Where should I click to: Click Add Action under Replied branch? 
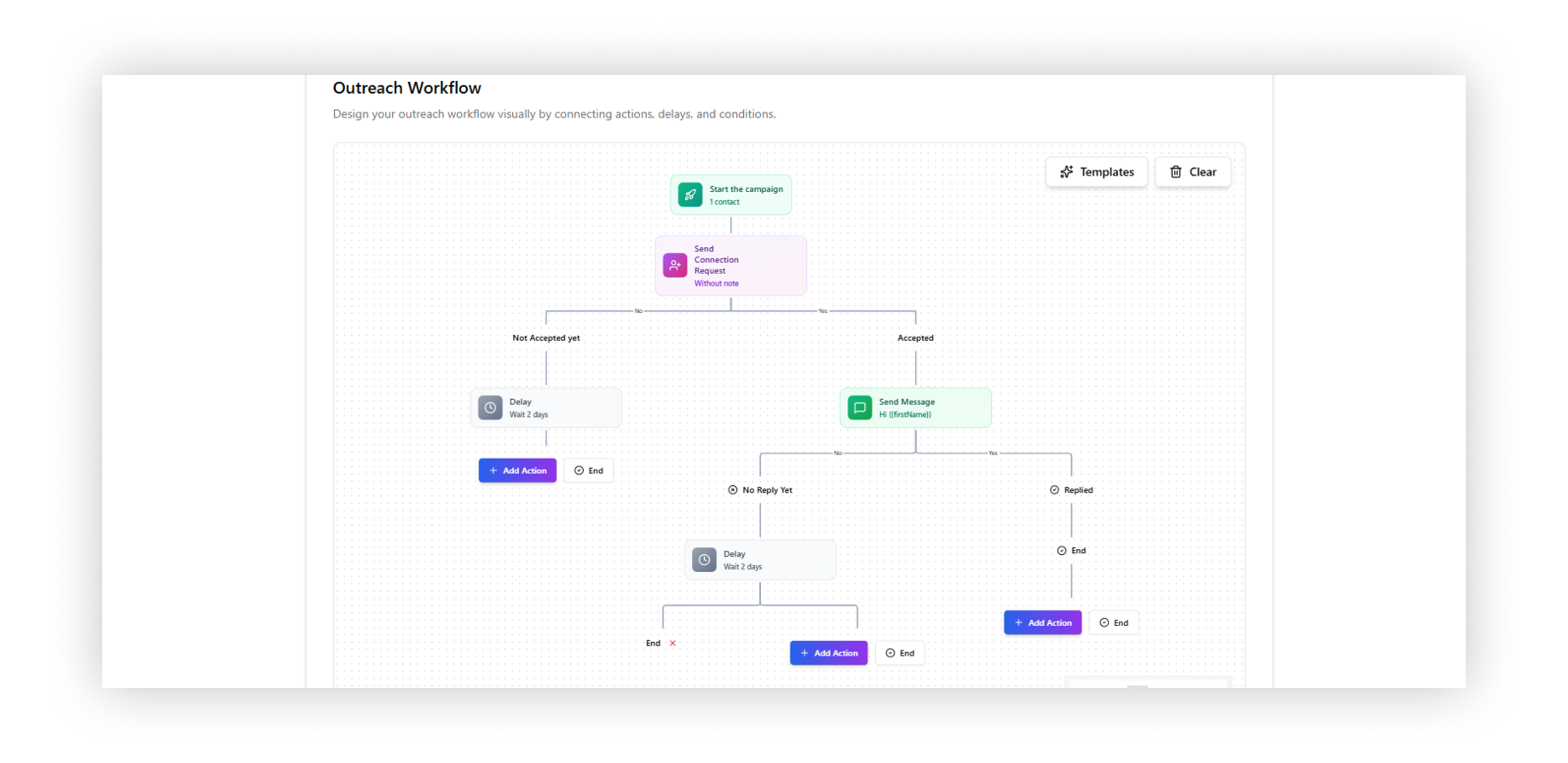tap(1042, 622)
